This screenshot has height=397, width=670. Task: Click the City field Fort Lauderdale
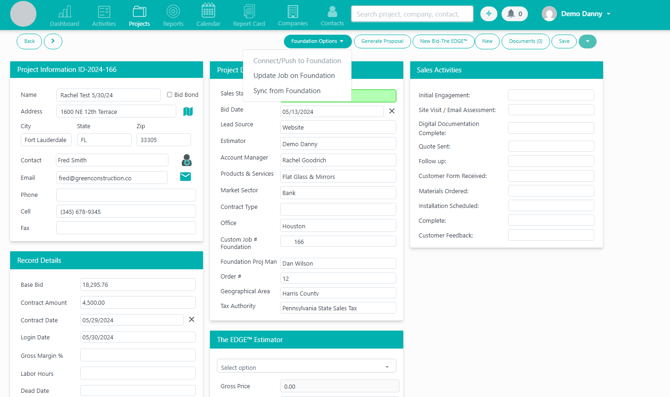(x=46, y=140)
